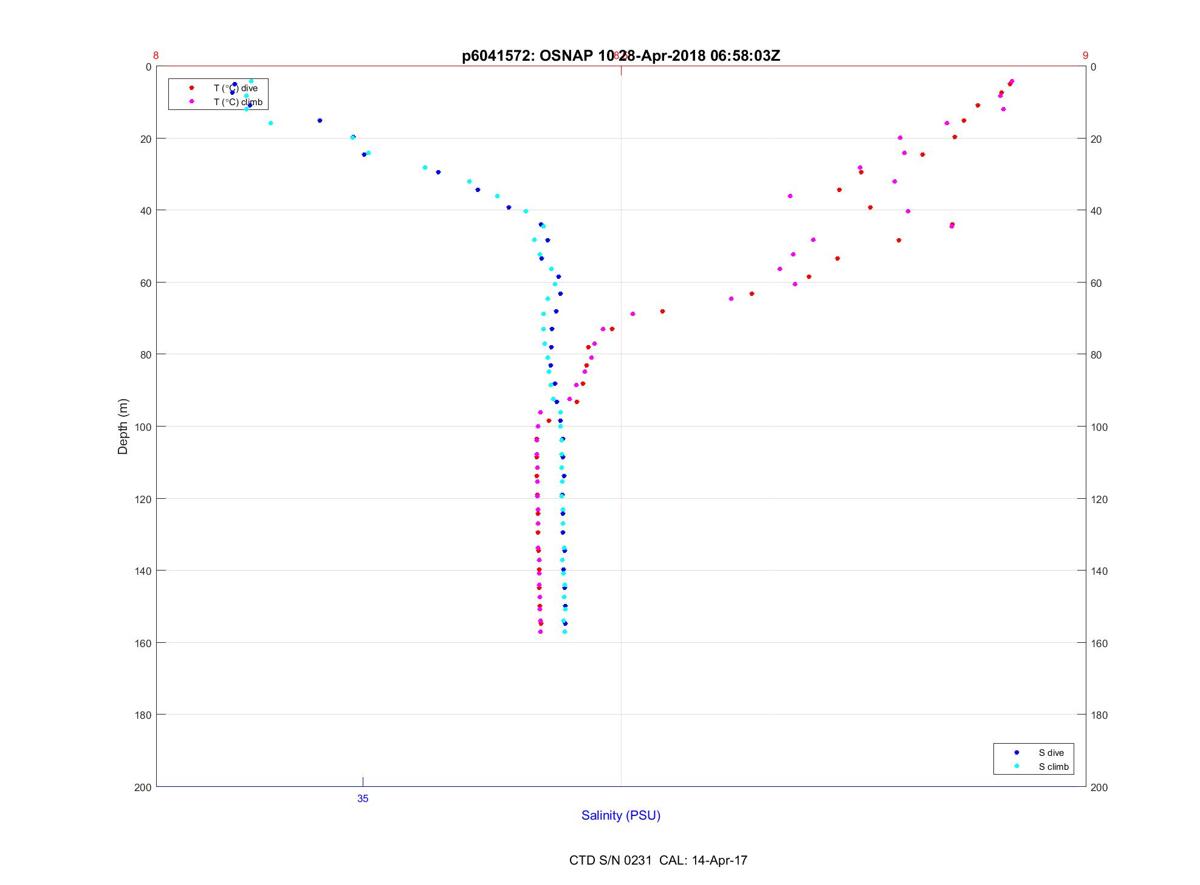This screenshot has width=1200, height=885.
Task: Click the 'Salinity (PSU)' axis label
Action: tap(621, 815)
